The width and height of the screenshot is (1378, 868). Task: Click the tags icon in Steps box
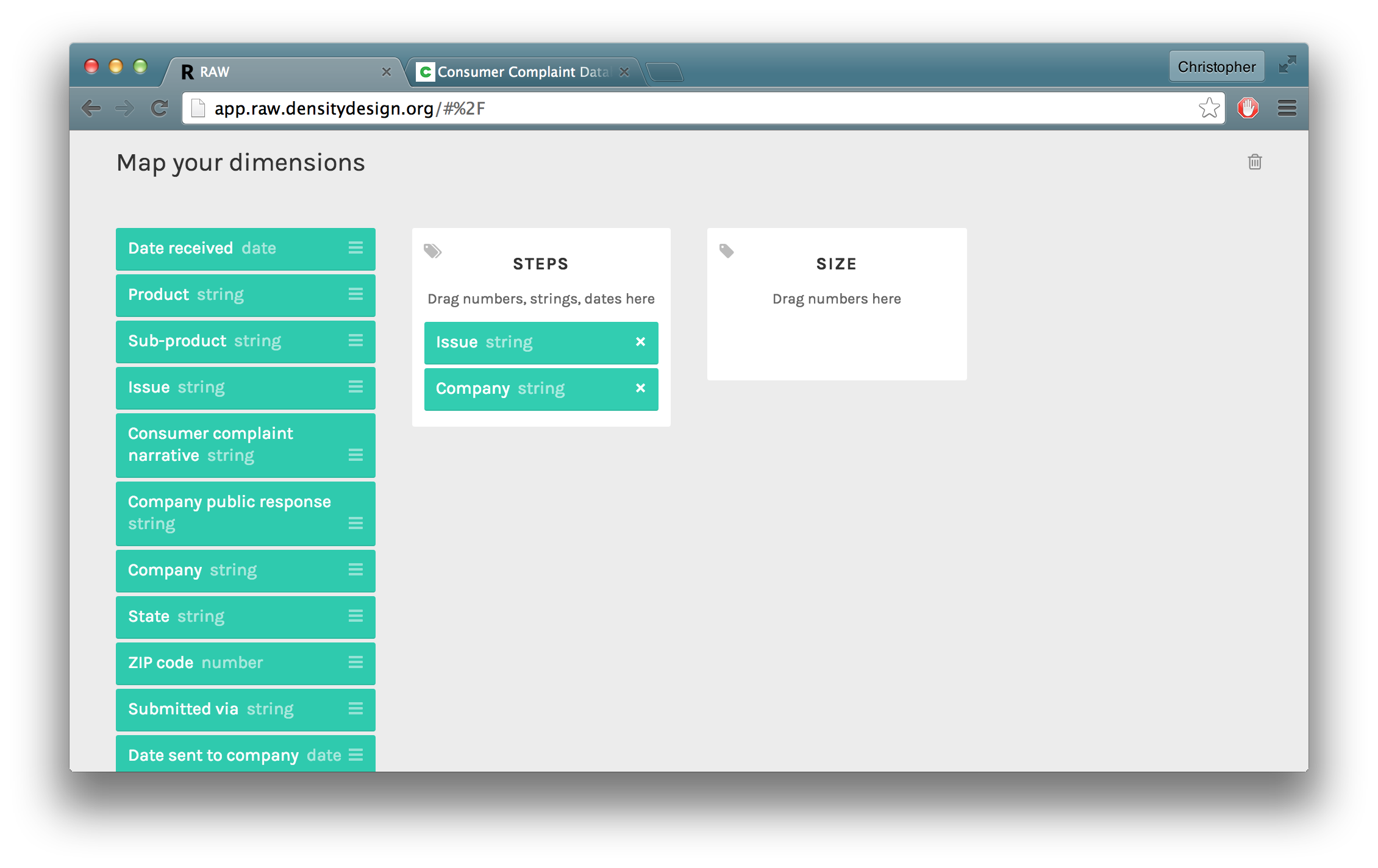(432, 251)
